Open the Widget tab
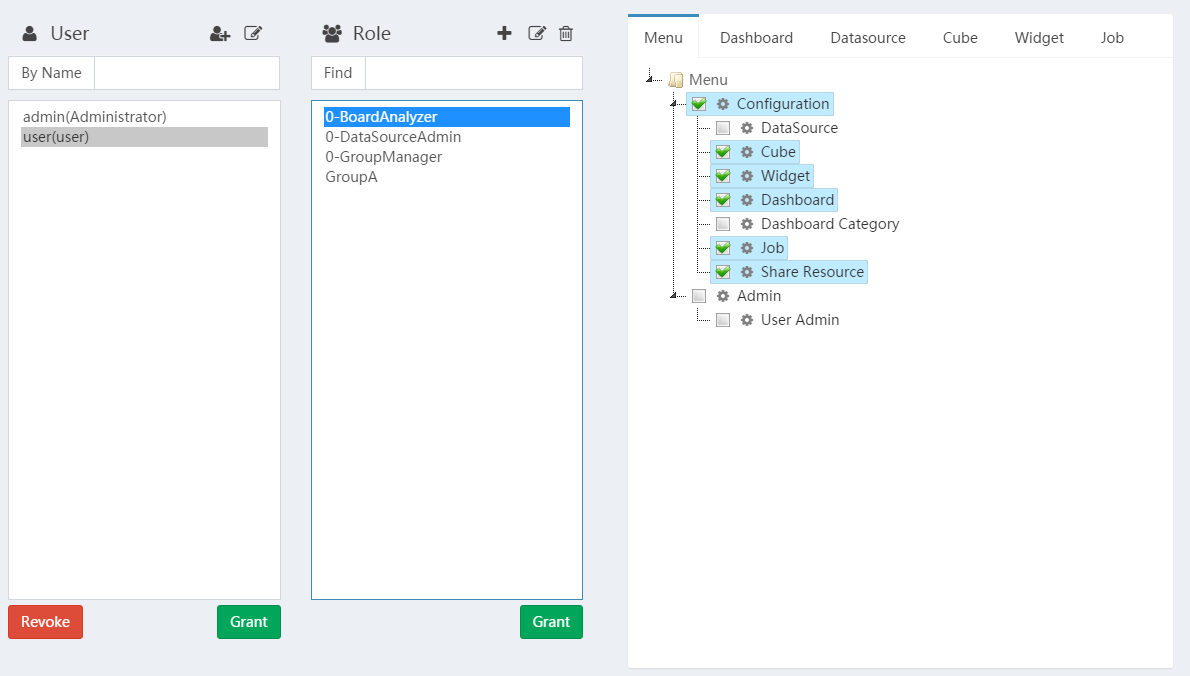This screenshot has height=676, width=1190. (x=1039, y=38)
